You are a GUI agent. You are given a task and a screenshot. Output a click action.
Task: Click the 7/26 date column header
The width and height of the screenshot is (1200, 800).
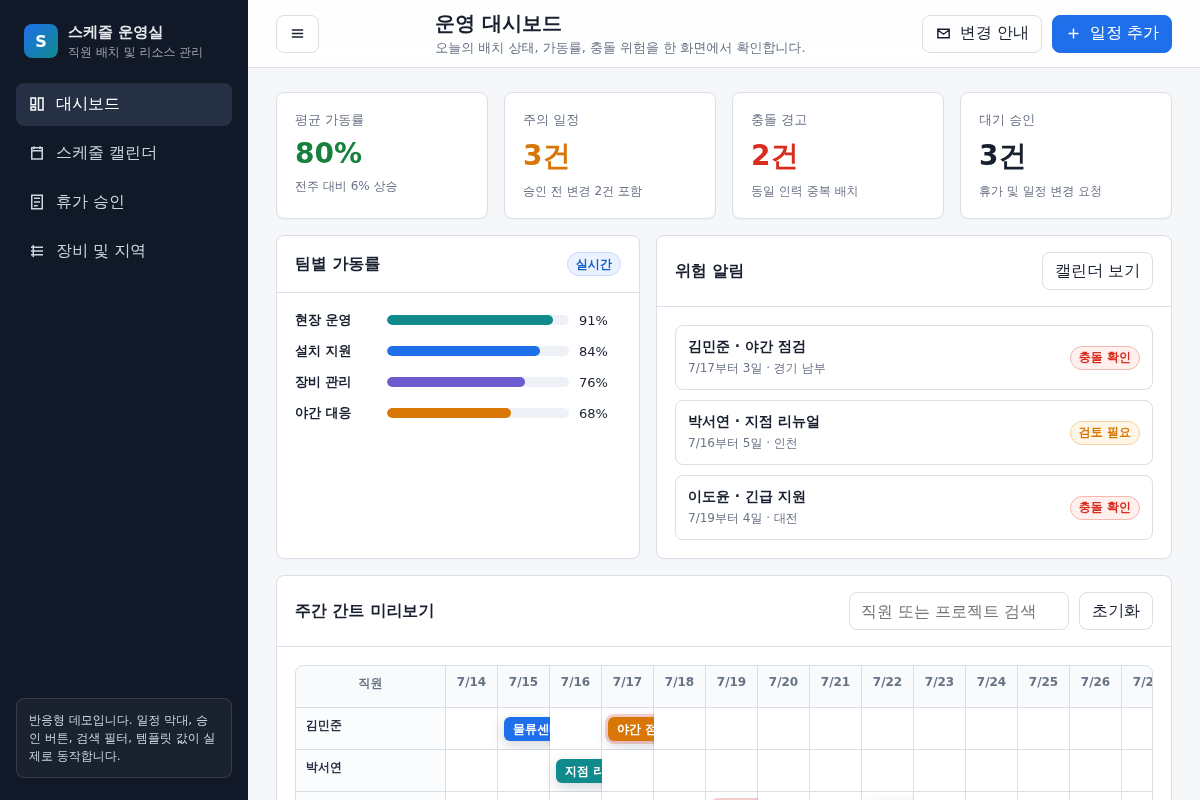point(1096,686)
